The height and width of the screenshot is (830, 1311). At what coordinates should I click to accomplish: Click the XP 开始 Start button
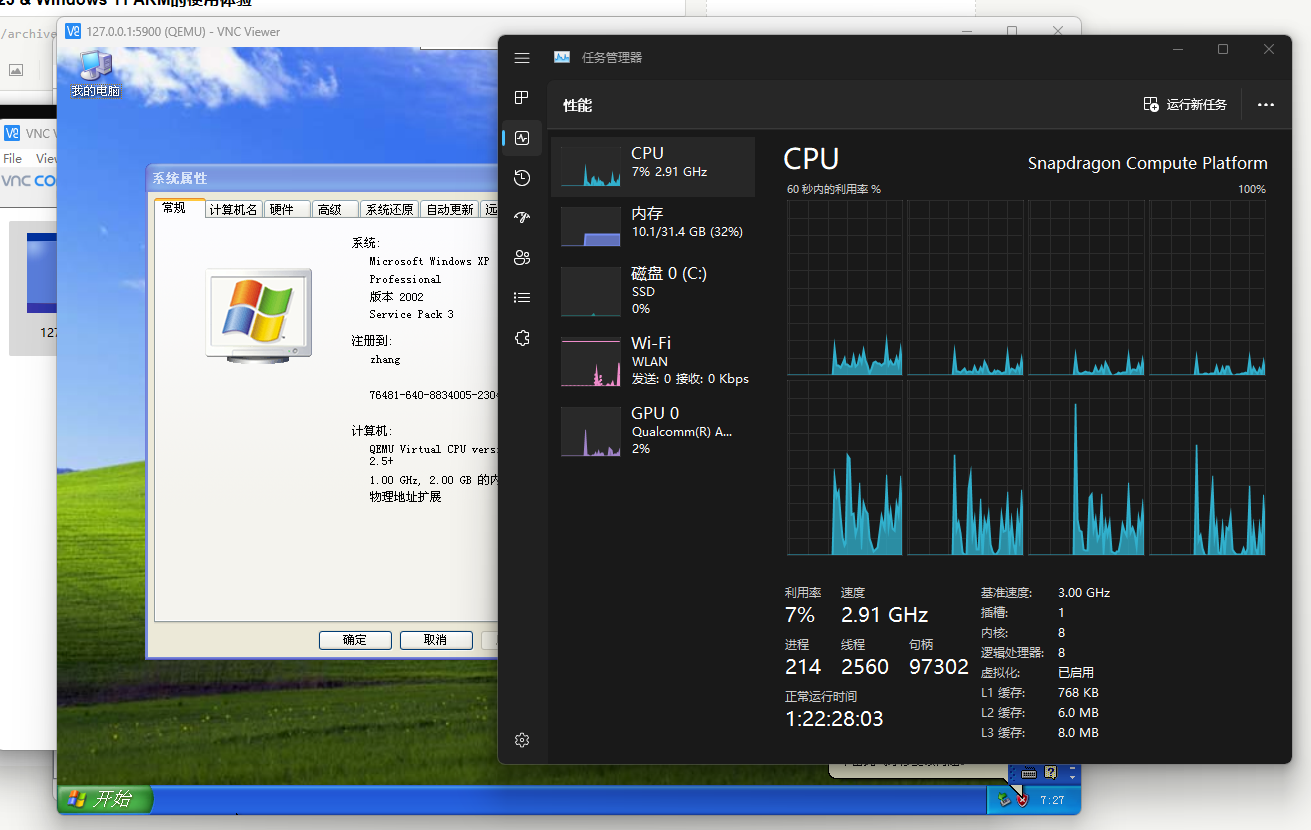[105, 799]
